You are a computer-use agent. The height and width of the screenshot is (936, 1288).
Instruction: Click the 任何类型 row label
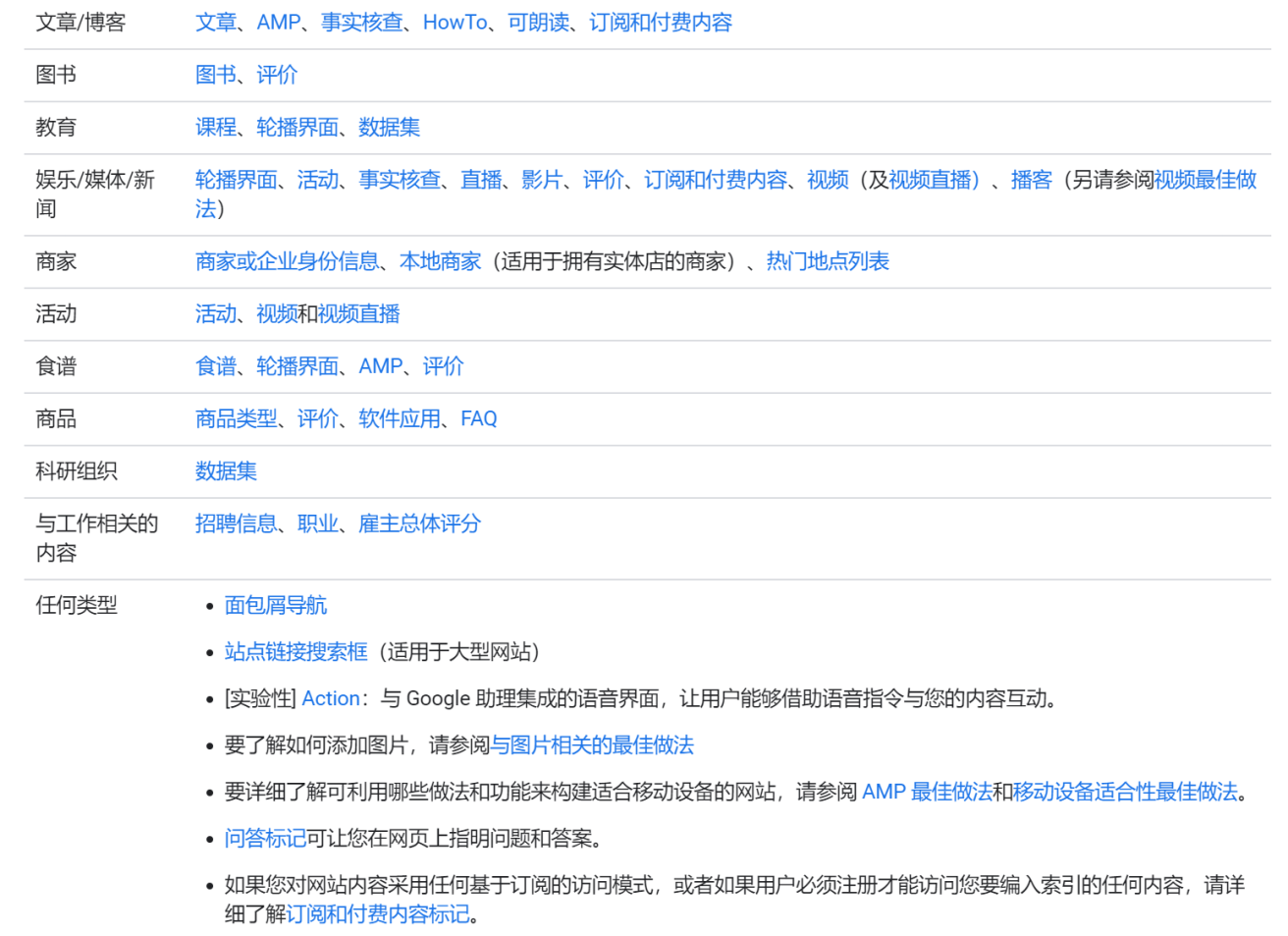pyautogui.click(x=77, y=605)
